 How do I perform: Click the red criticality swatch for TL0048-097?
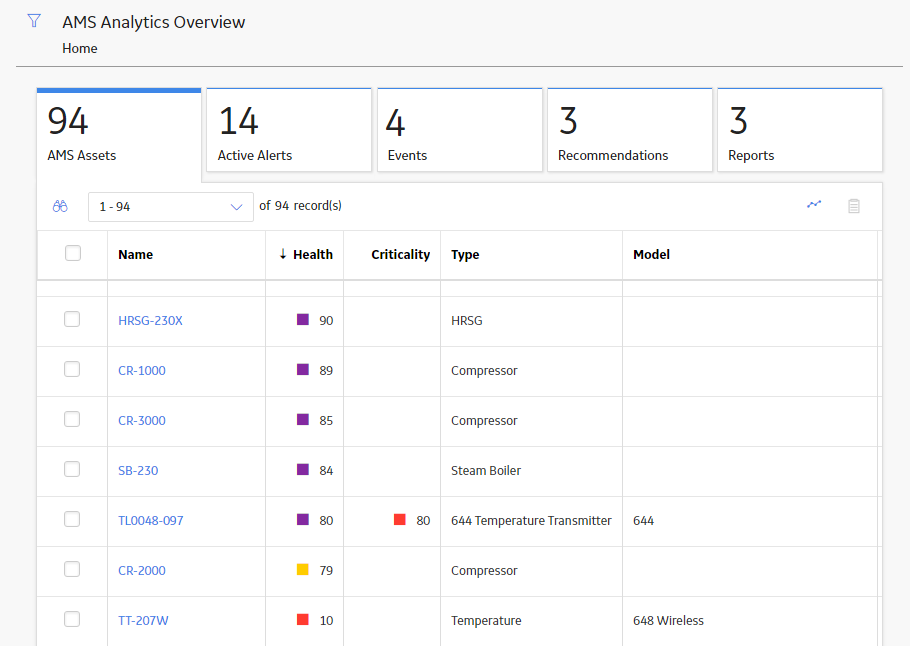pos(400,519)
